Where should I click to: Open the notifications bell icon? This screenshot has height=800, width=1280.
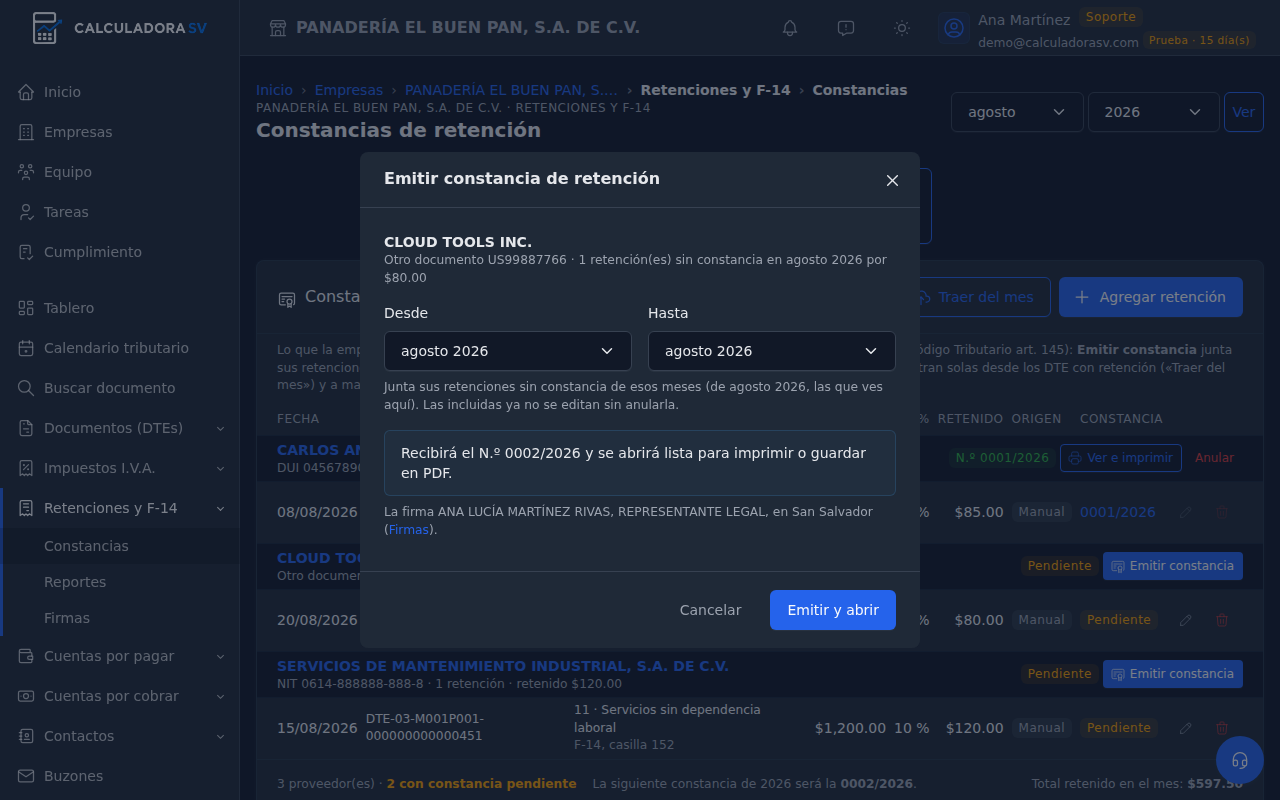coord(790,28)
